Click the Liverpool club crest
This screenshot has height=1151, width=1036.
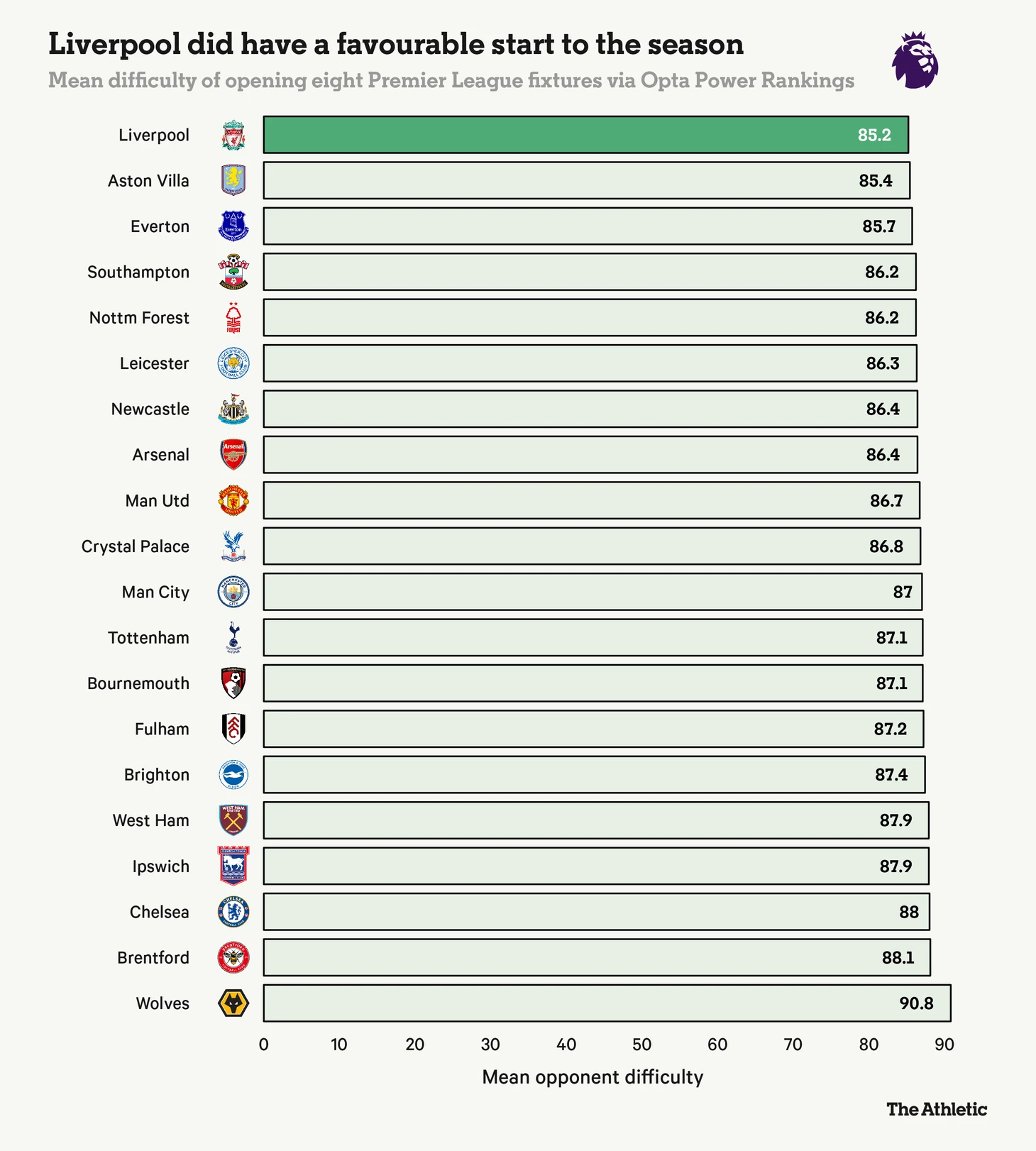[x=233, y=136]
